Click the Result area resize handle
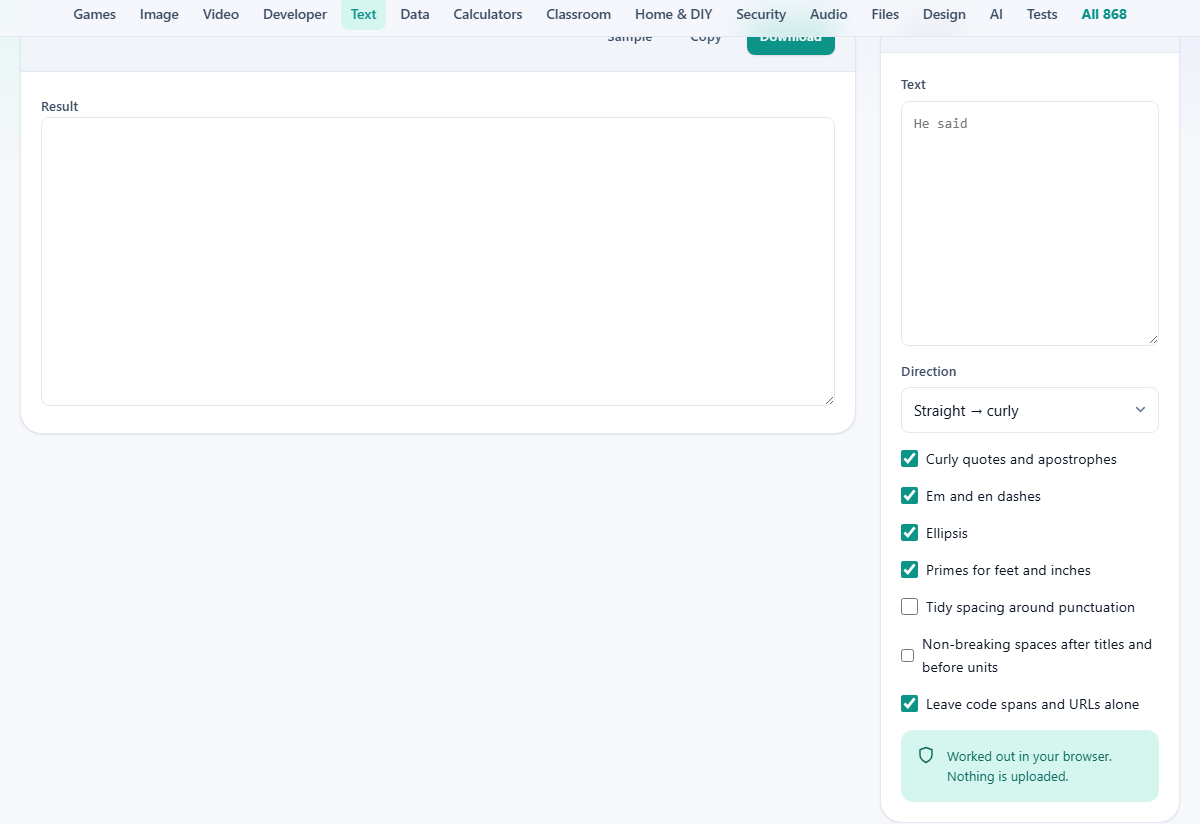Screen dimensions: 1200x824 tap(829, 400)
